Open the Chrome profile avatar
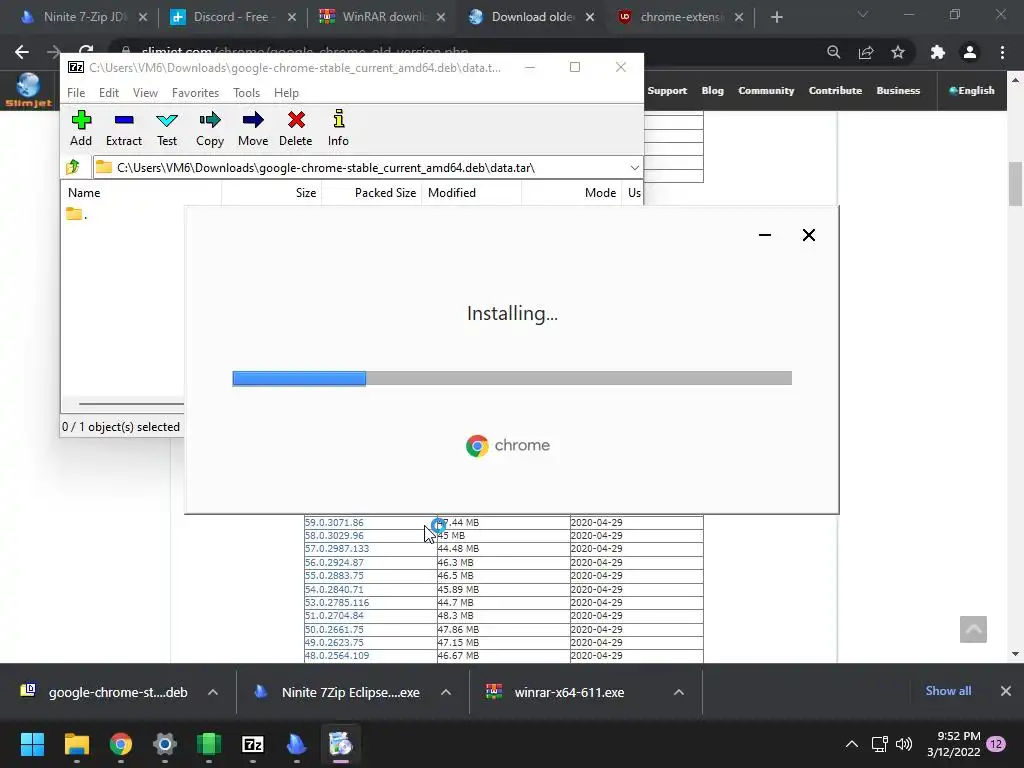This screenshot has height=768, width=1024. (x=970, y=52)
